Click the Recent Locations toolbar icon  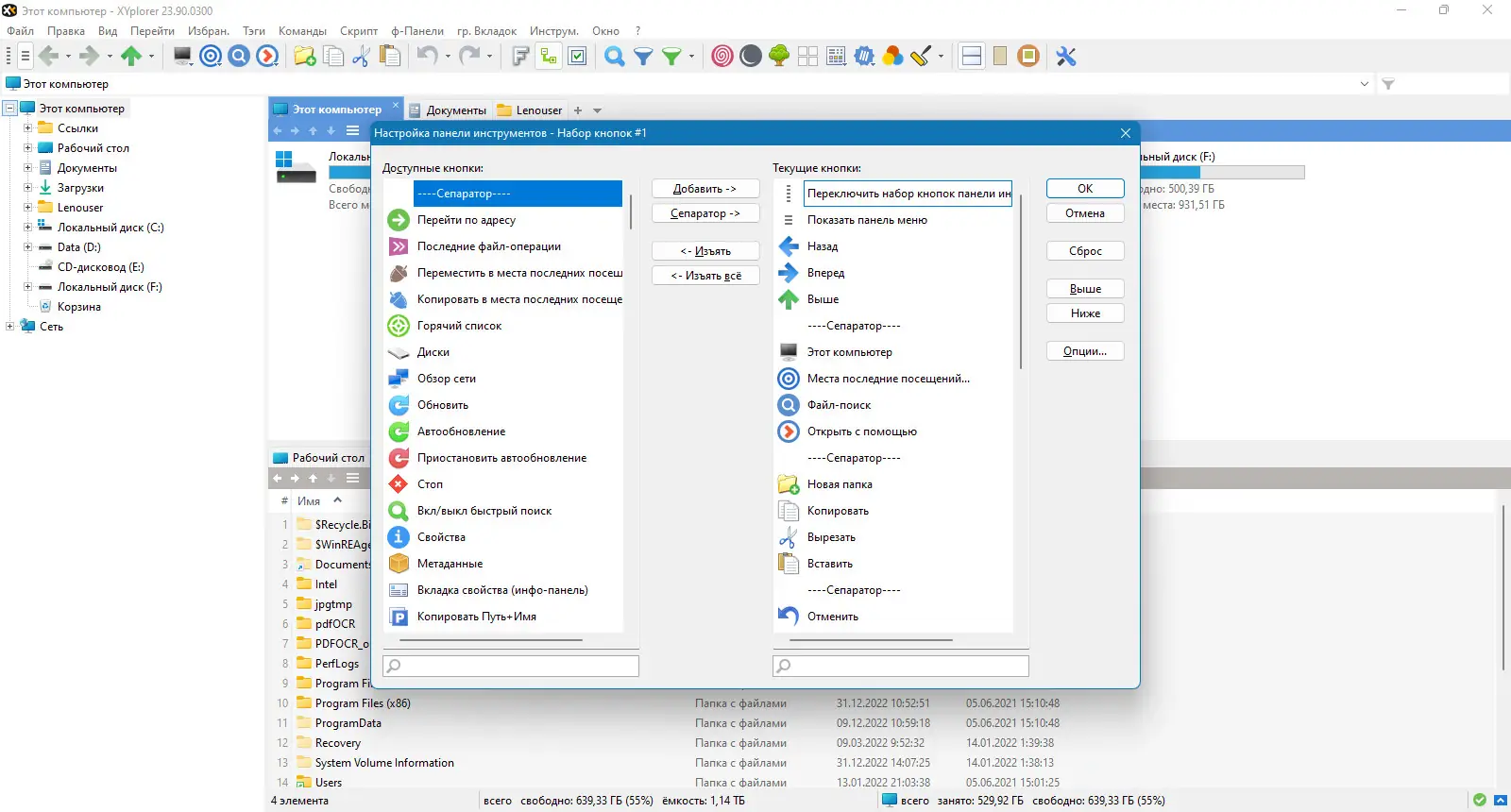212,57
